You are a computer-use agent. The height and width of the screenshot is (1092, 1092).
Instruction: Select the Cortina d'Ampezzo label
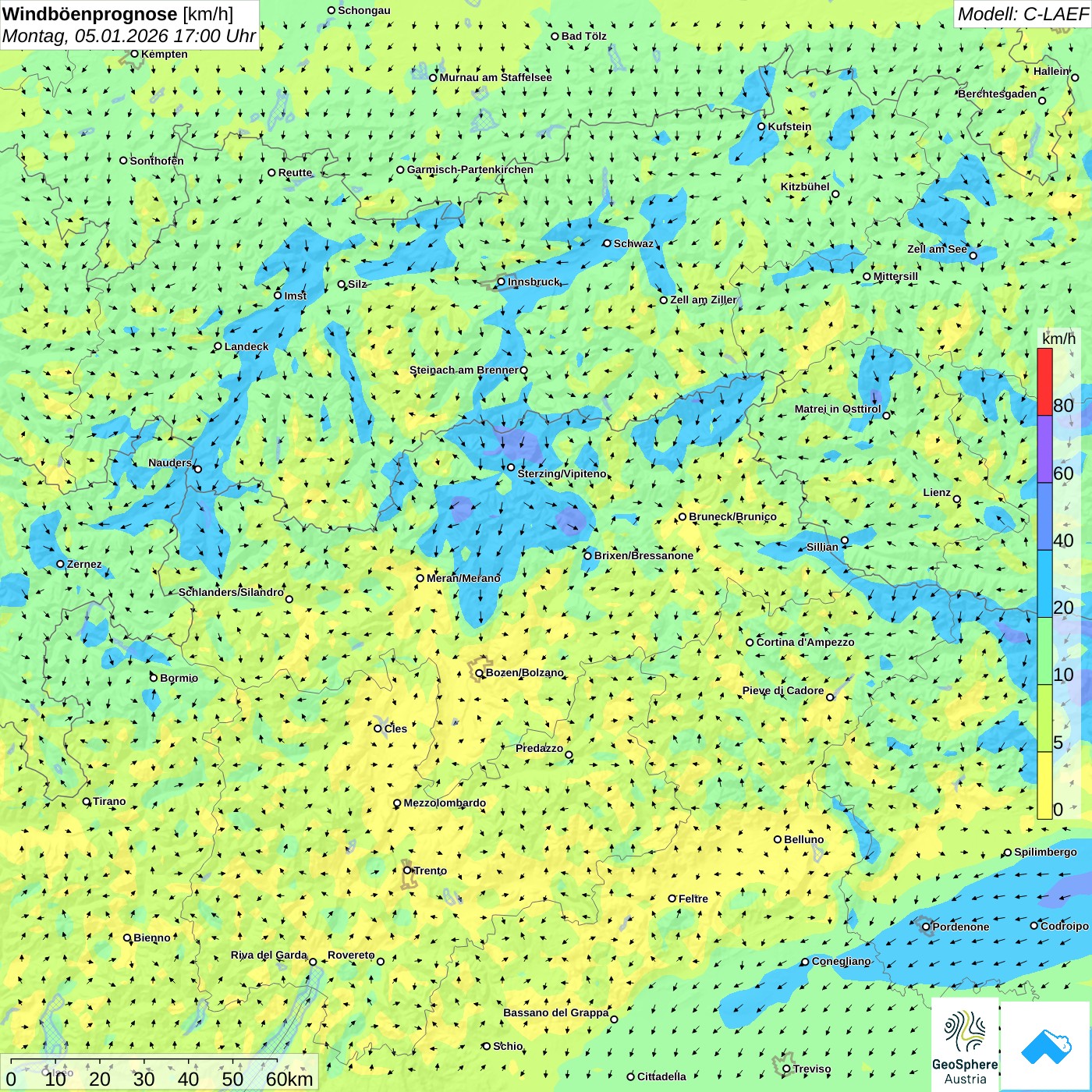(x=806, y=642)
